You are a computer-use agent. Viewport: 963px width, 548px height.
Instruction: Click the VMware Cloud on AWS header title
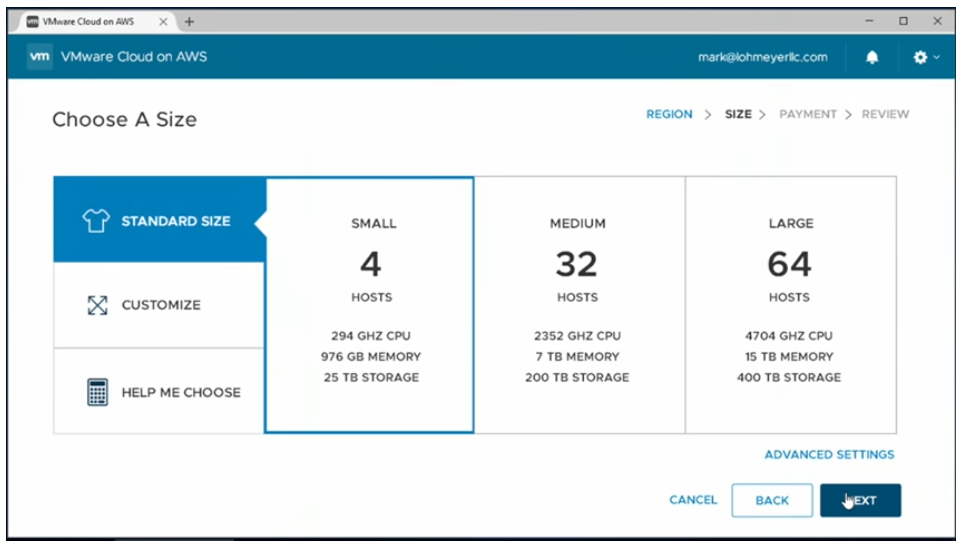[x=134, y=57]
